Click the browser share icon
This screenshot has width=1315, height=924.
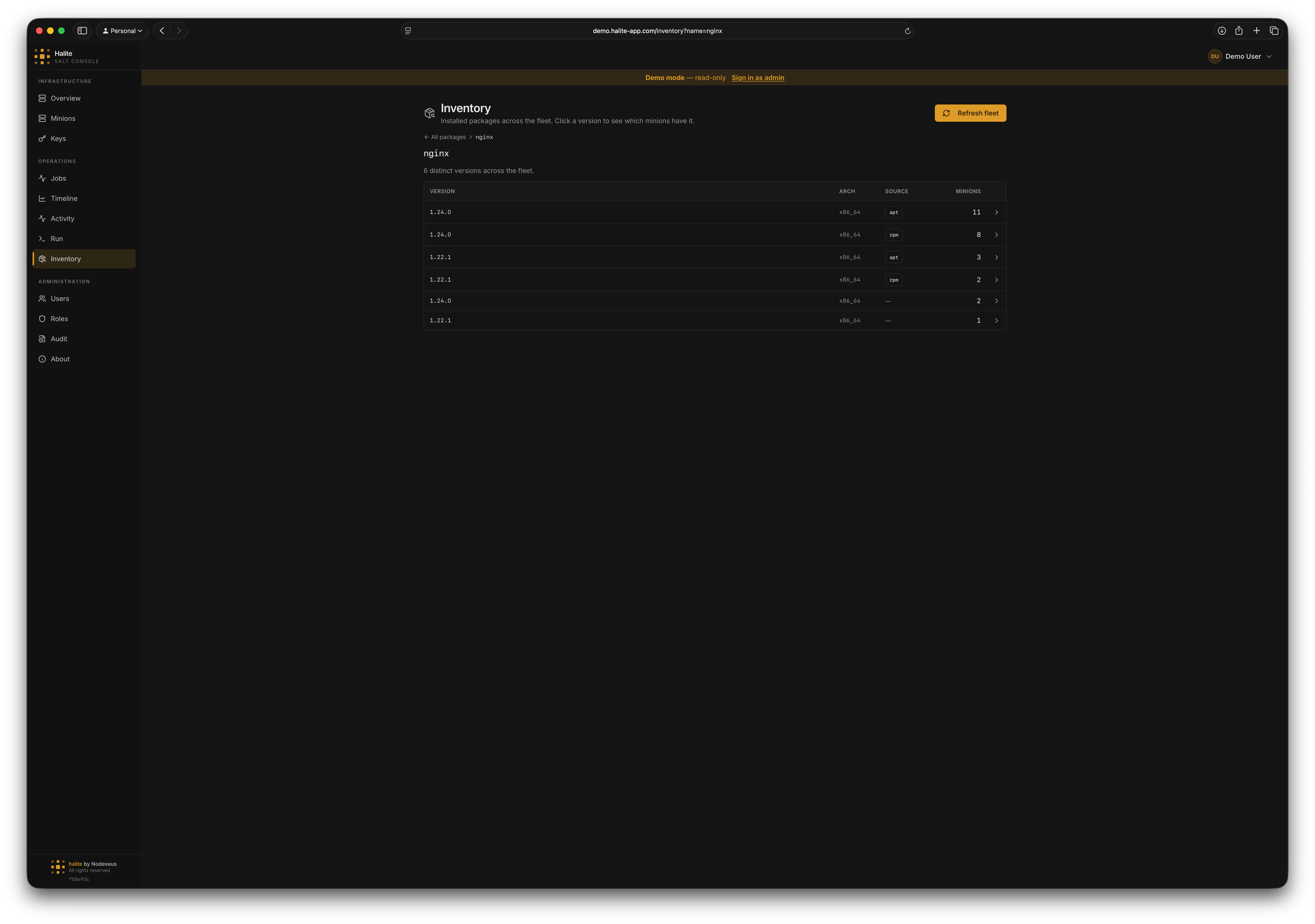pos(1239,31)
